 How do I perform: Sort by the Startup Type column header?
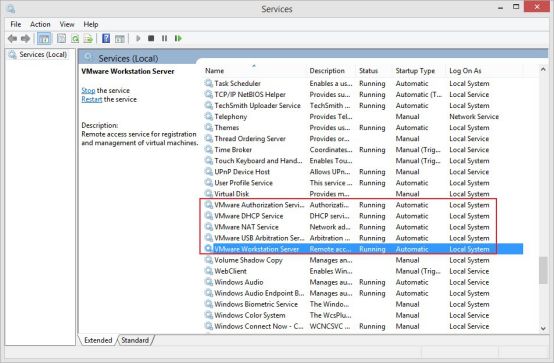420,71
